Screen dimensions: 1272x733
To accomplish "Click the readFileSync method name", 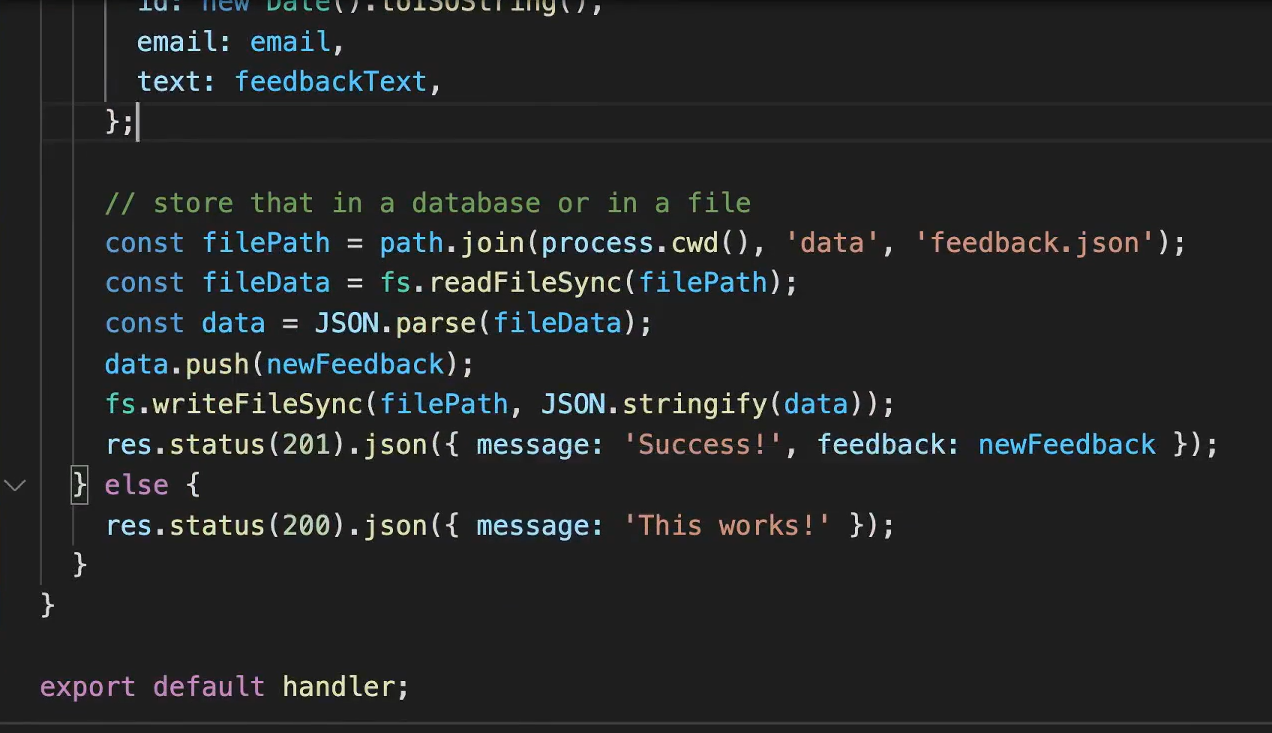I will [x=525, y=283].
